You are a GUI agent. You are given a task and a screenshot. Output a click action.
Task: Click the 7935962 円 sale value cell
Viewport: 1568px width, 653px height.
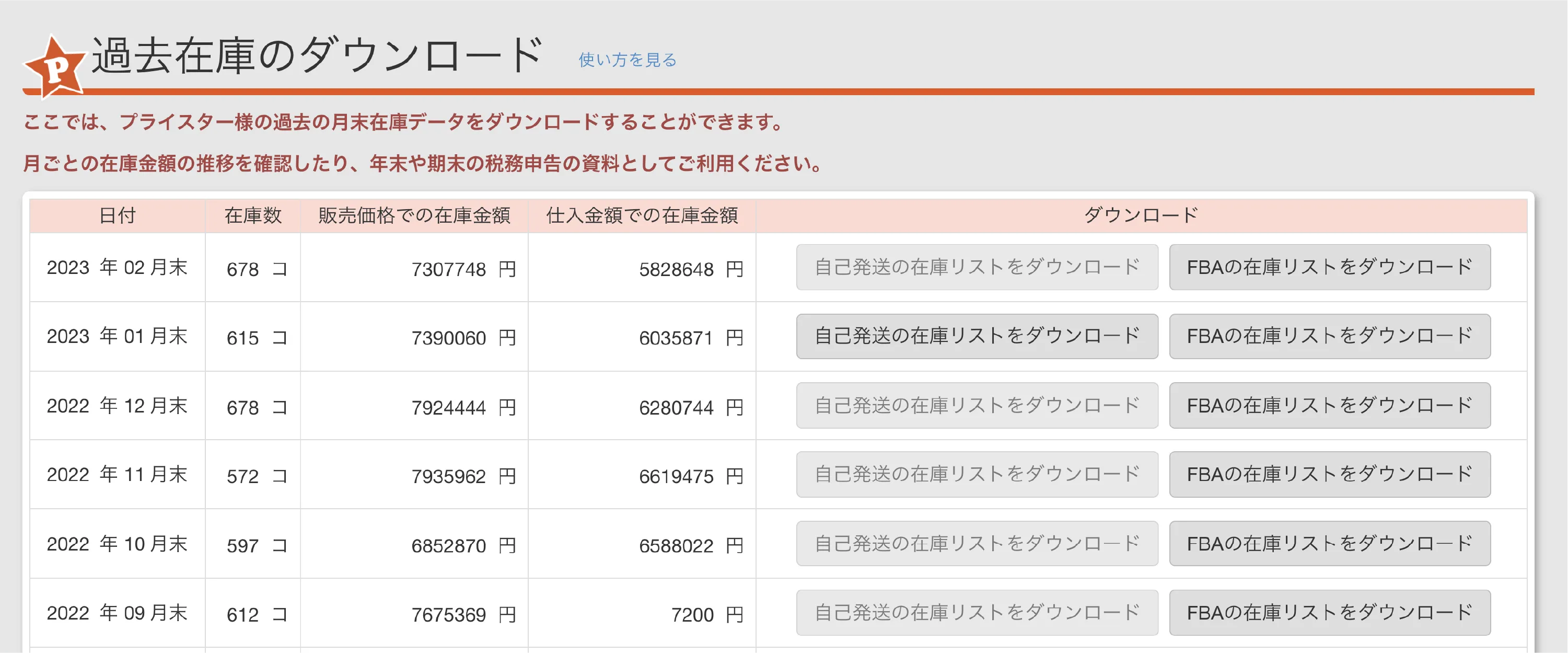(414, 476)
